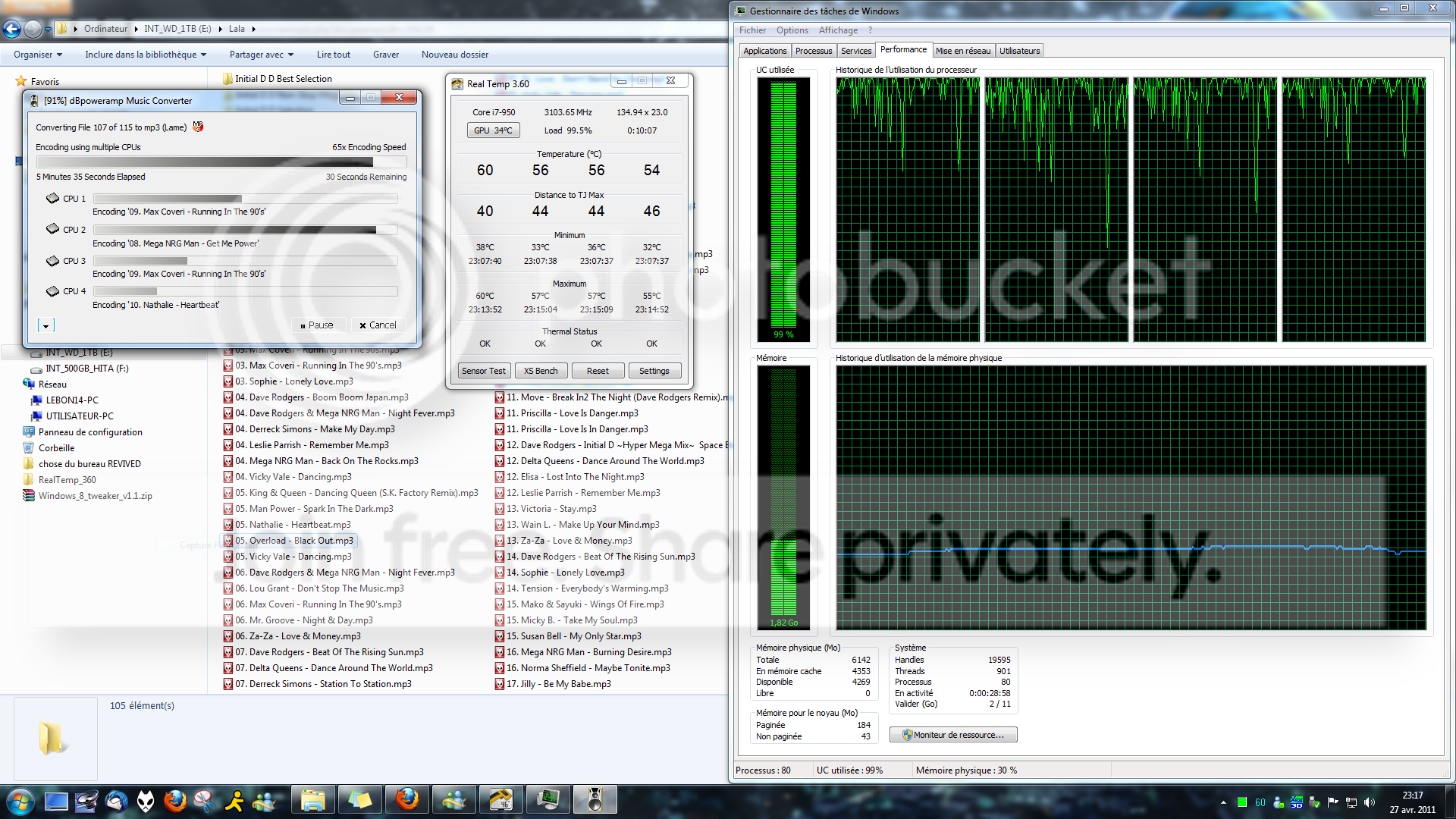Open the Organiser dropdown menu
The width and height of the screenshot is (1456, 819).
click(x=38, y=55)
